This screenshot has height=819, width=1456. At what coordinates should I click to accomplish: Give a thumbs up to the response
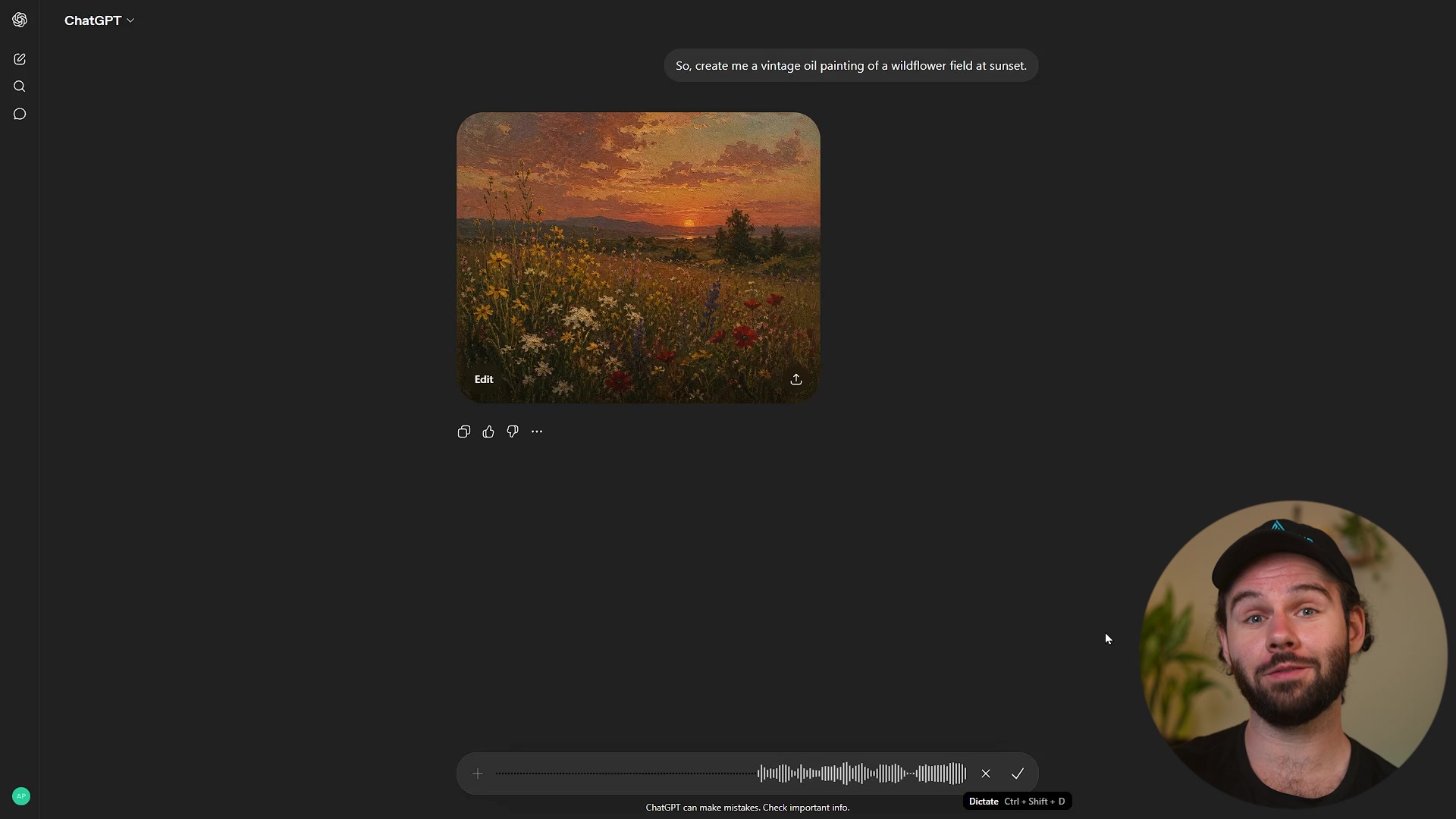pyautogui.click(x=488, y=431)
